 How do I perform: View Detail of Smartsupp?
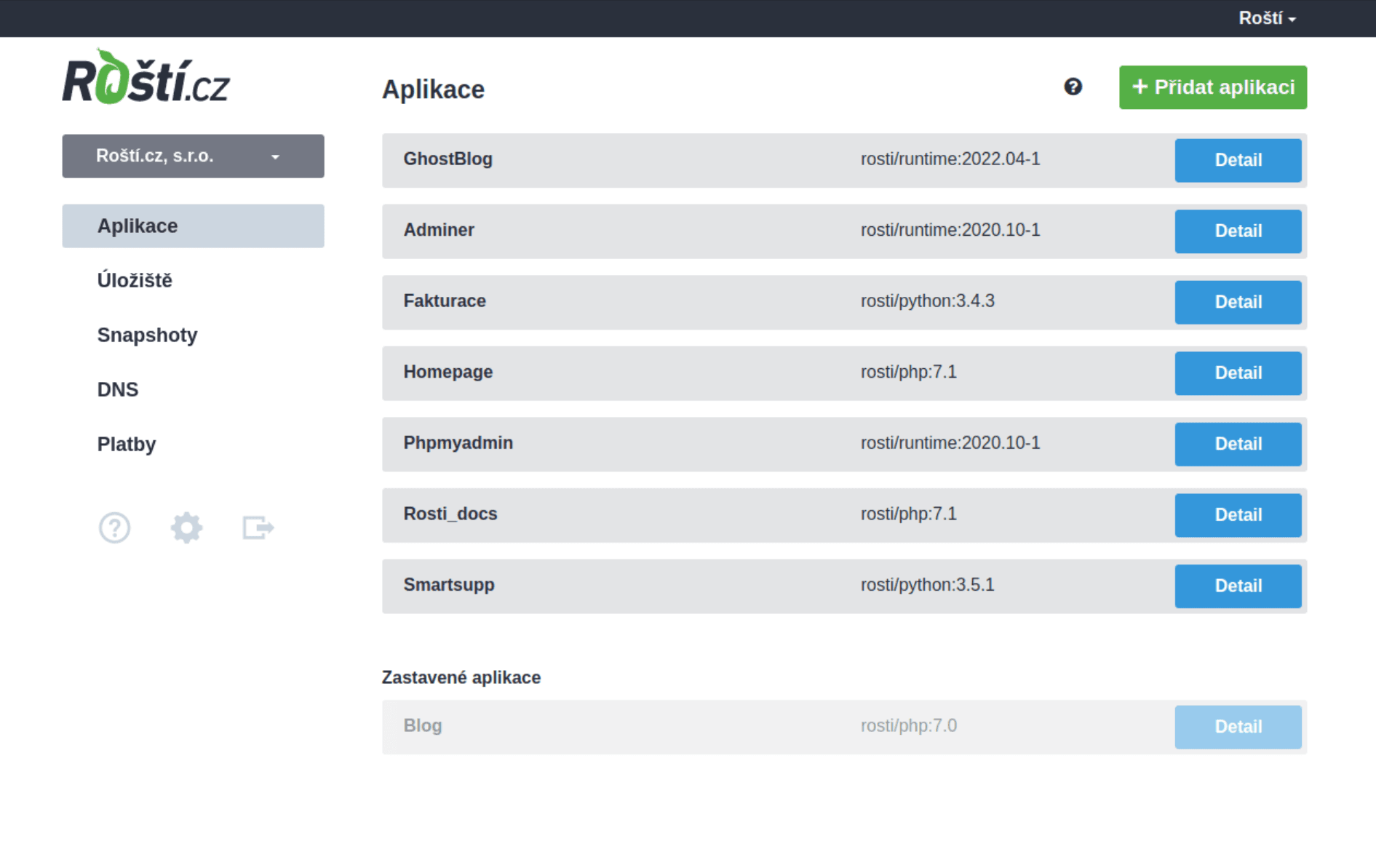tap(1238, 586)
